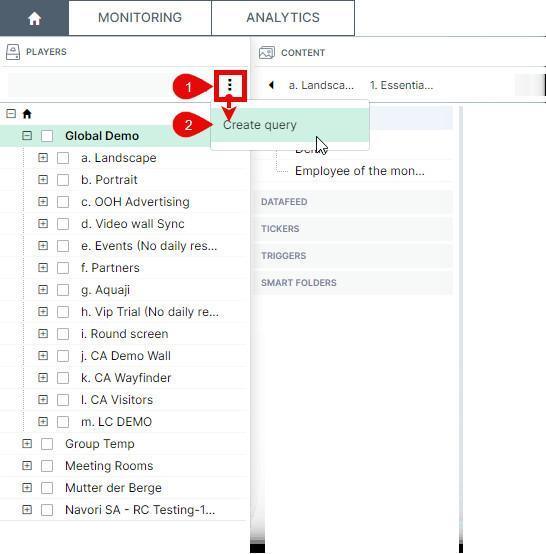Tick the b. Portrait checkbox
Screen dimensions: 546x554
click(63, 180)
